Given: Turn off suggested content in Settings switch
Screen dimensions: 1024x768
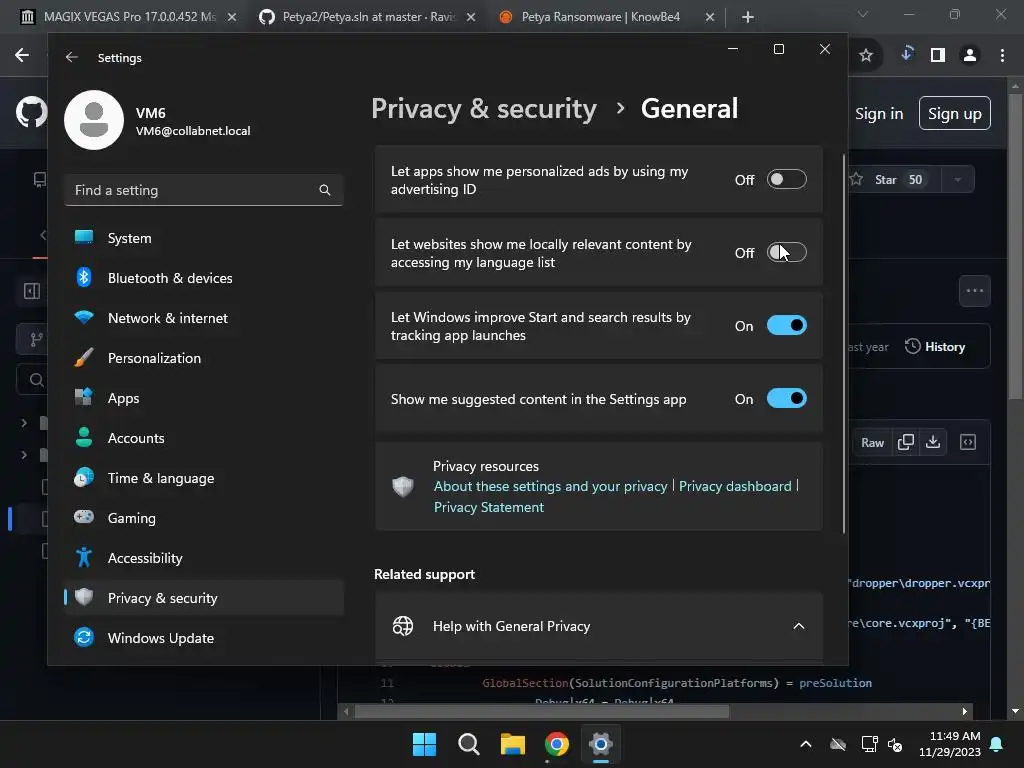Looking at the screenshot, I should click(x=786, y=398).
